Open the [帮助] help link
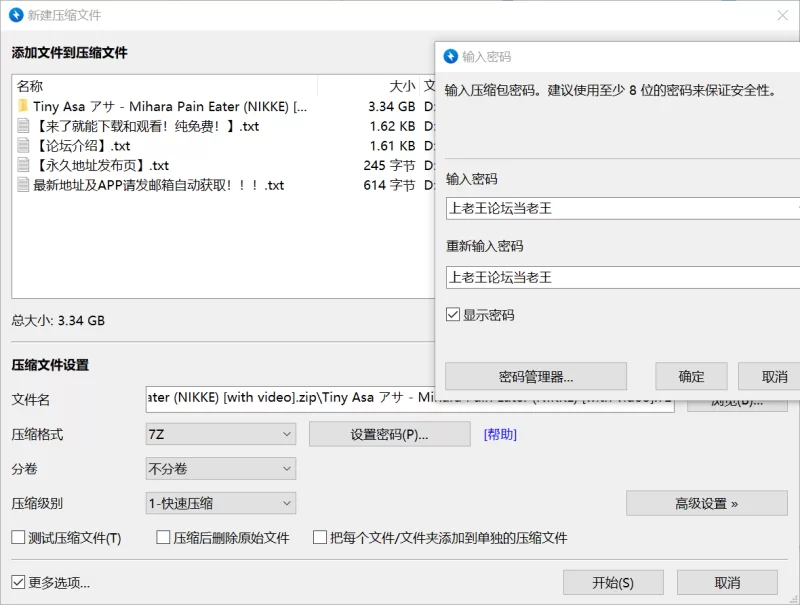 pyautogui.click(x=500, y=434)
